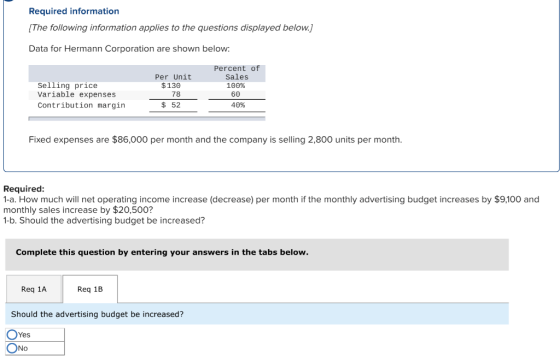560x360 pixels.
Task: Click the '60' percent of sales cell
Action: (x=235, y=94)
